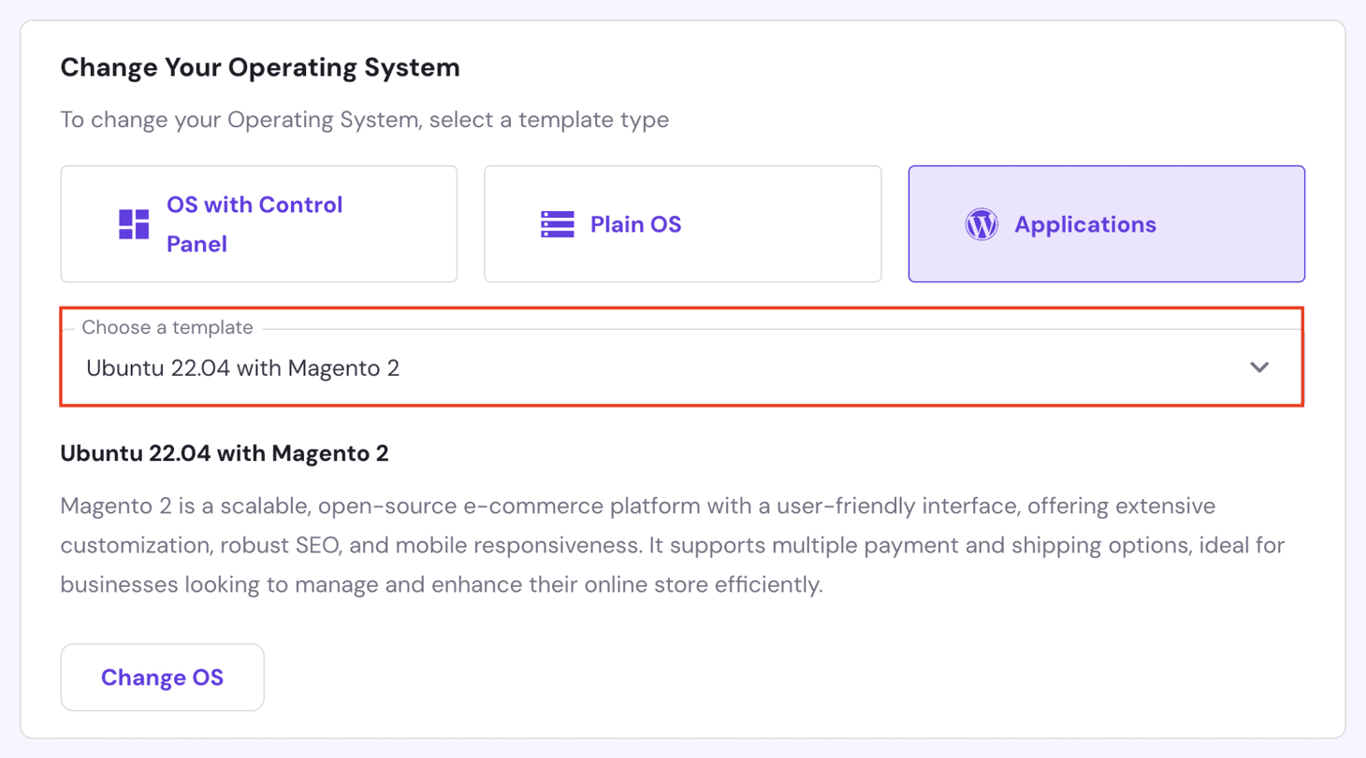Click the Ubuntu 22.04 with Magento 2 heading
This screenshot has width=1366, height=758.
click(225, 453)
